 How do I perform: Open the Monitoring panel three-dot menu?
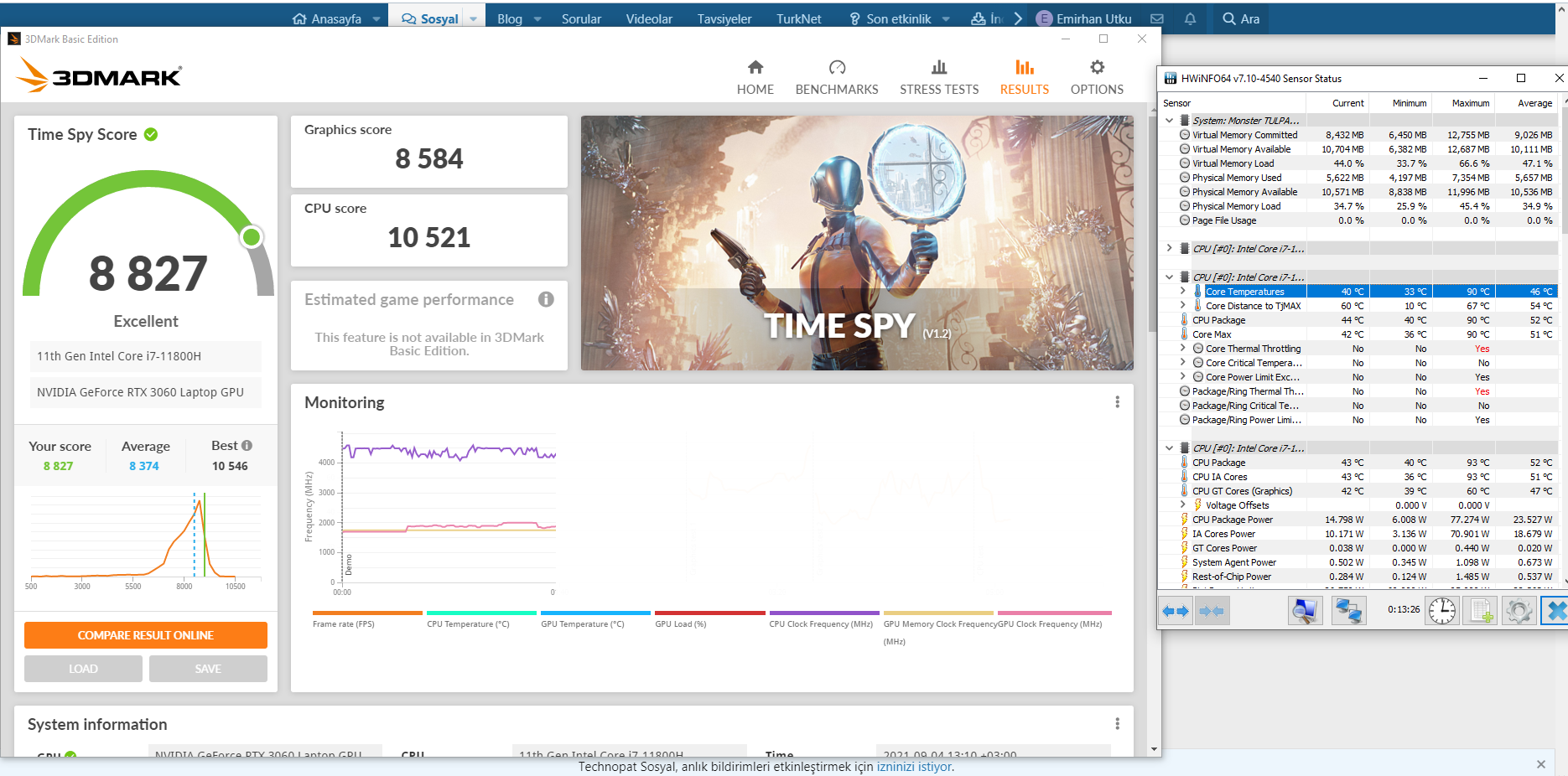(x=1117, y=402)
